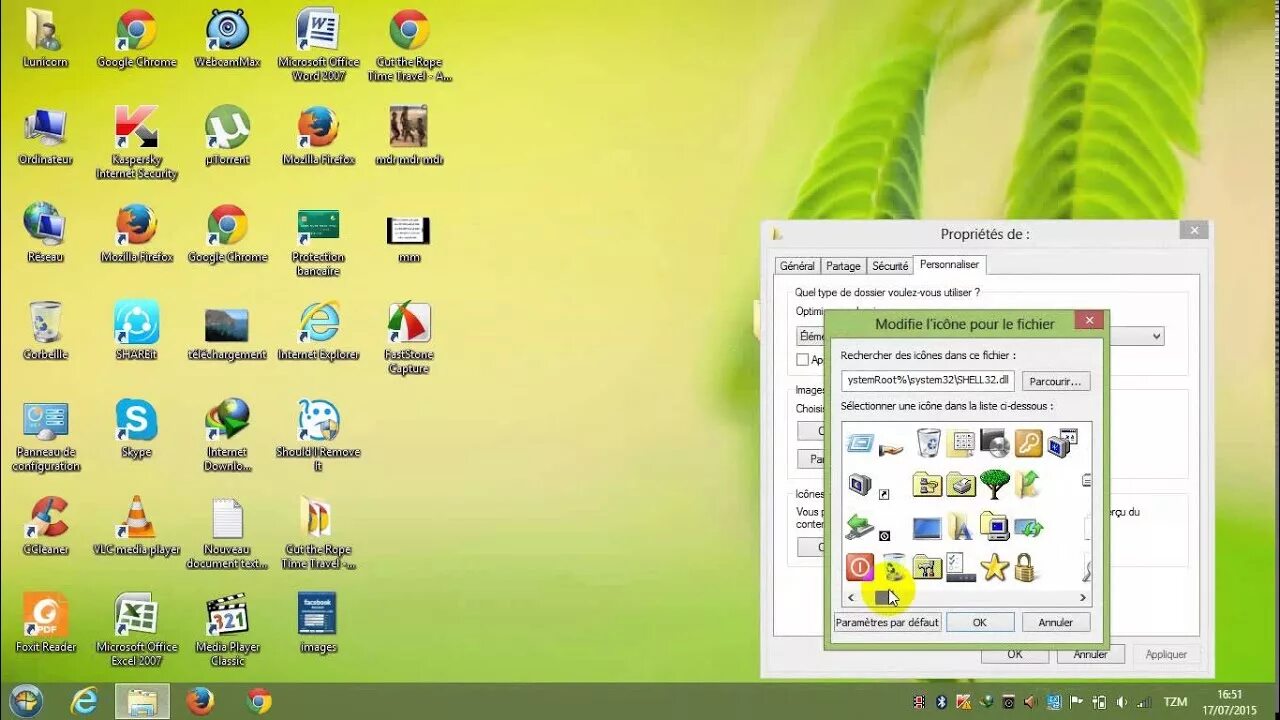Select the red power button icon

point(860,567)
